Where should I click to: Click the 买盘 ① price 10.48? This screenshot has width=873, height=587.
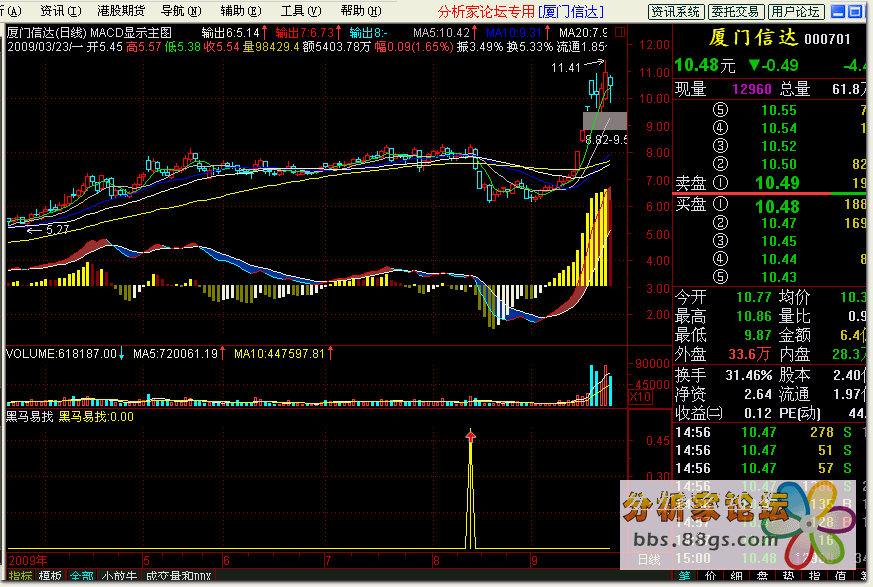point(777,207)
